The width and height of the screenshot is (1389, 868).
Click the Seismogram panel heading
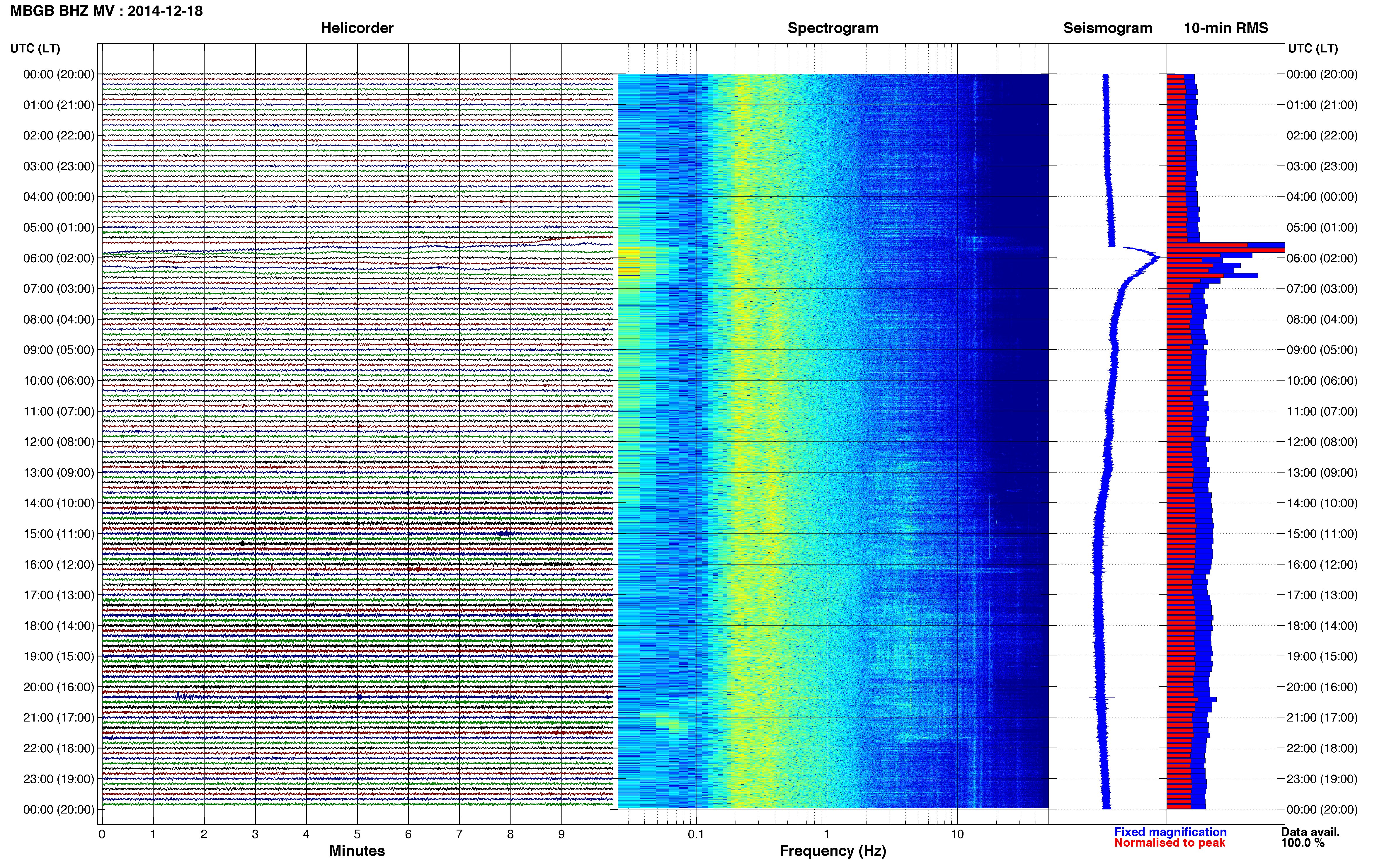[1108, 28]
